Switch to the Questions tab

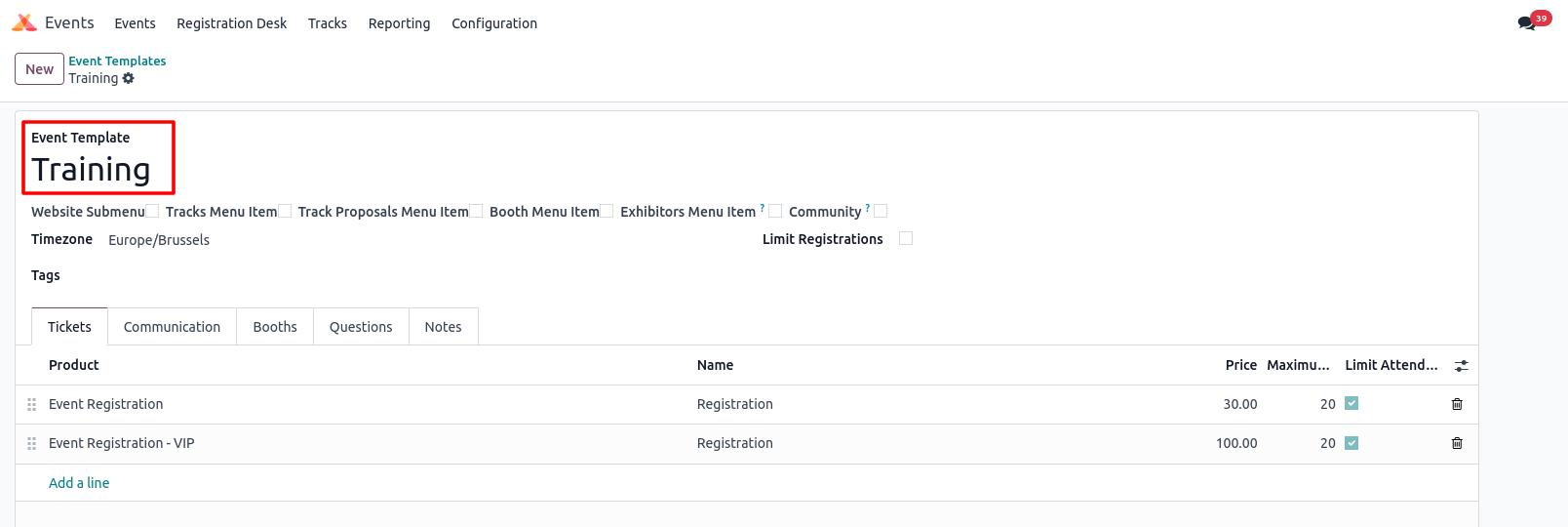click(361, 327)
